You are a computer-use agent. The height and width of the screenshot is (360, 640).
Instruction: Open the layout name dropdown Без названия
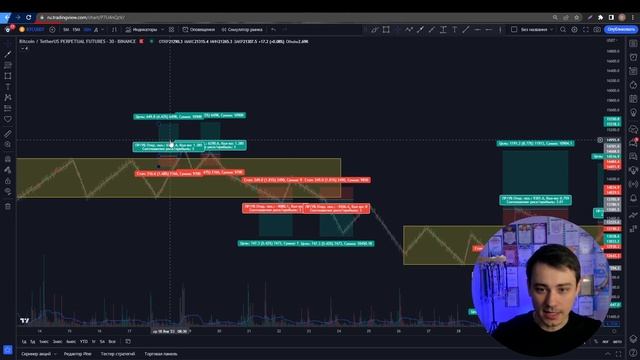coord(537,29)
